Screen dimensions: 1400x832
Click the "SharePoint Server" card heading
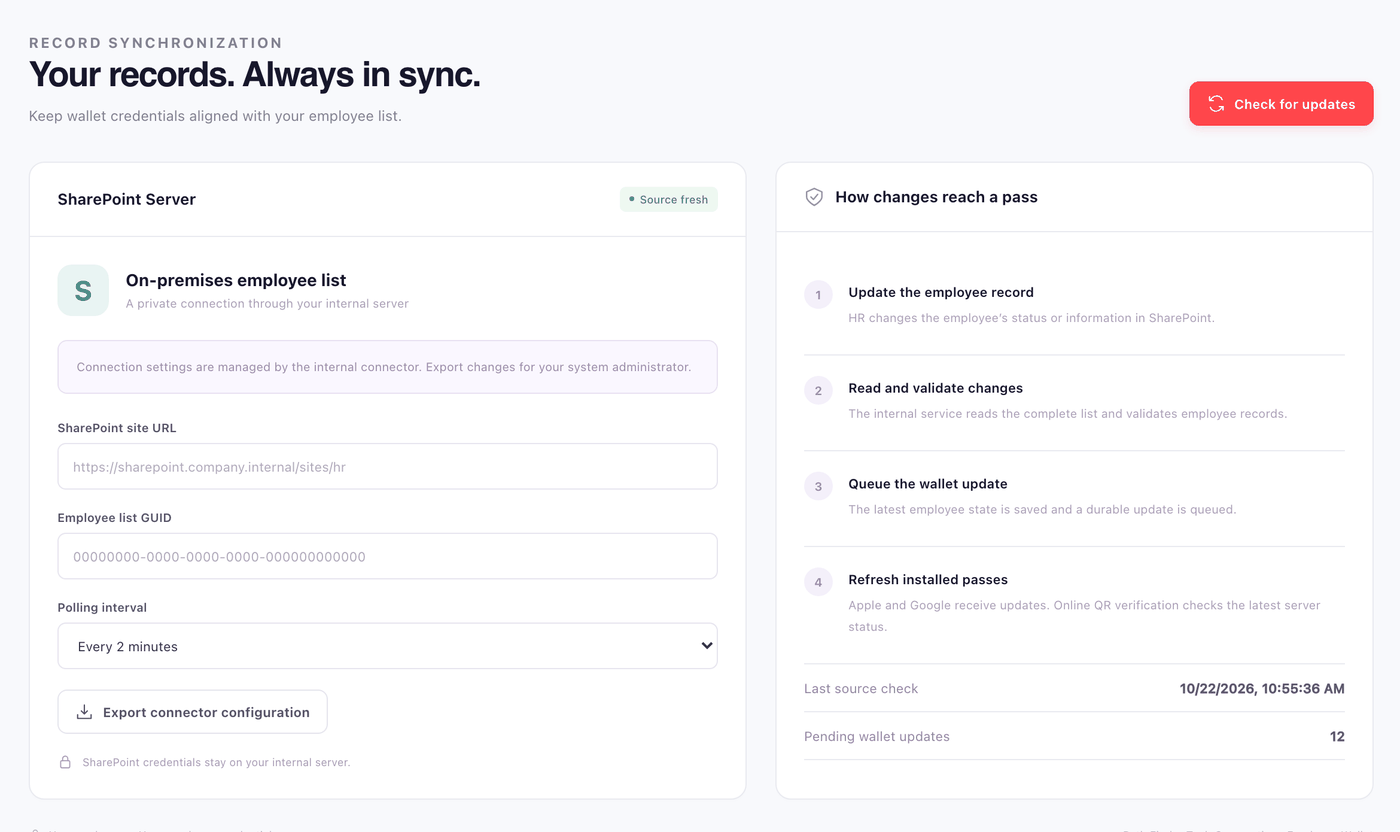pos(127,199)
